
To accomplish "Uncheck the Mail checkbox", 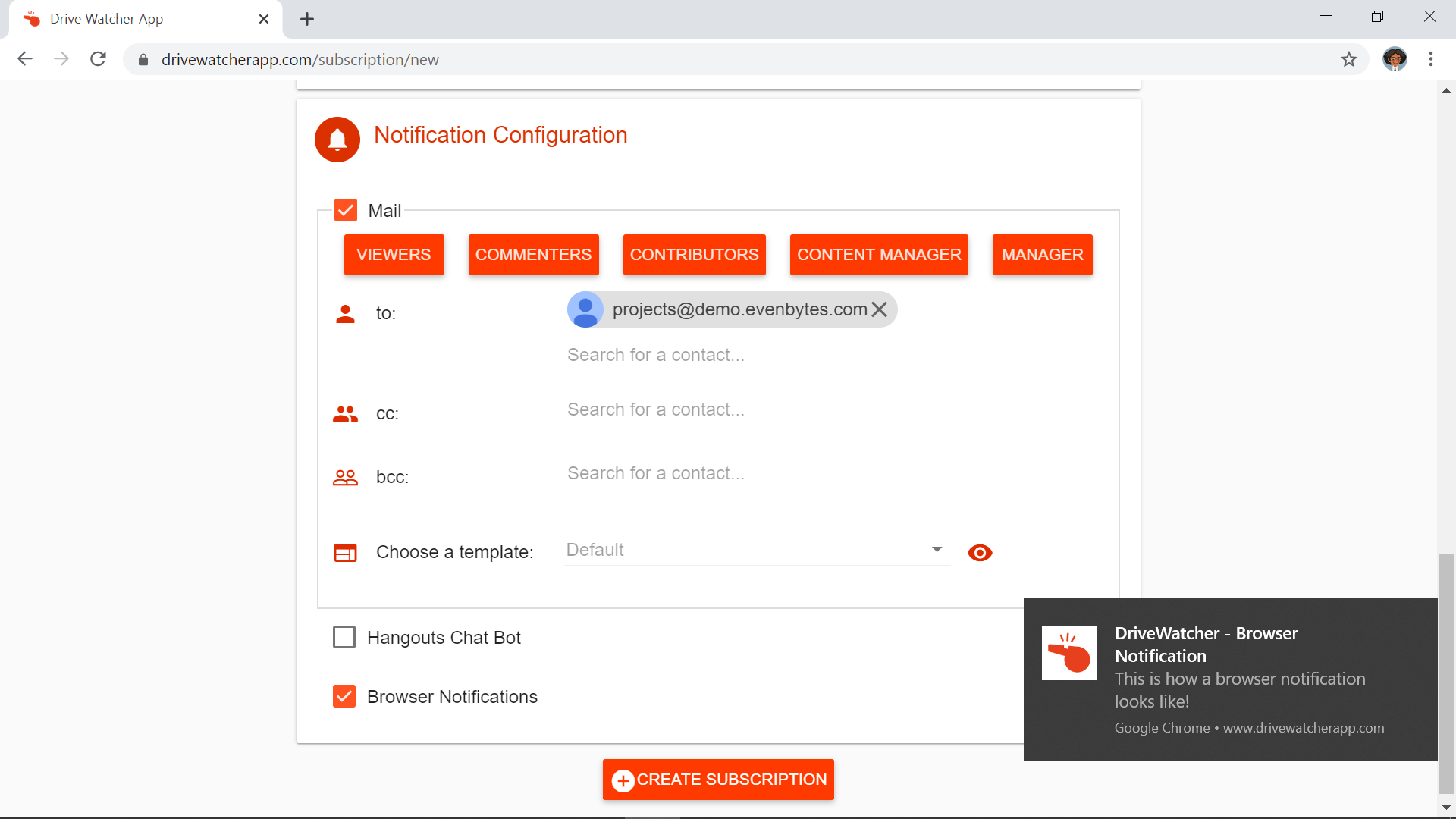I will point(346,210).
